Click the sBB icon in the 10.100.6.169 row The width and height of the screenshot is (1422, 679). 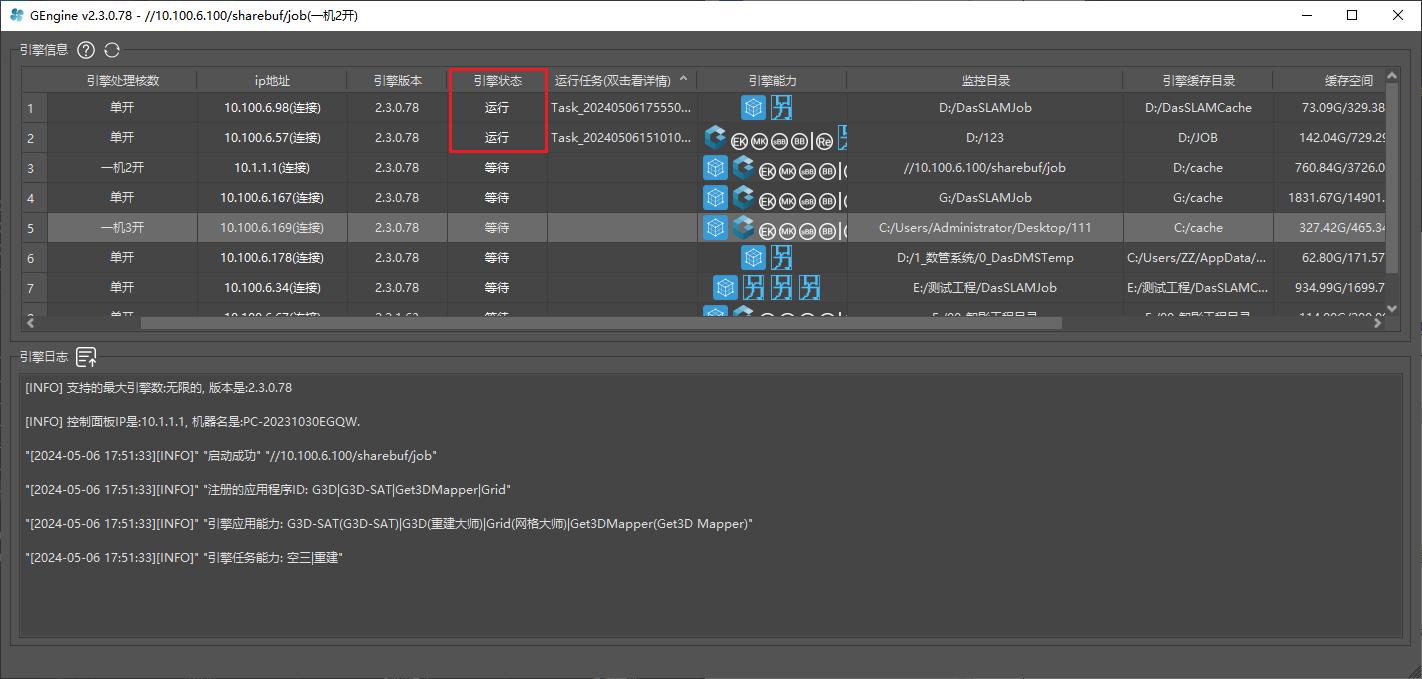[x=807, y=231]
